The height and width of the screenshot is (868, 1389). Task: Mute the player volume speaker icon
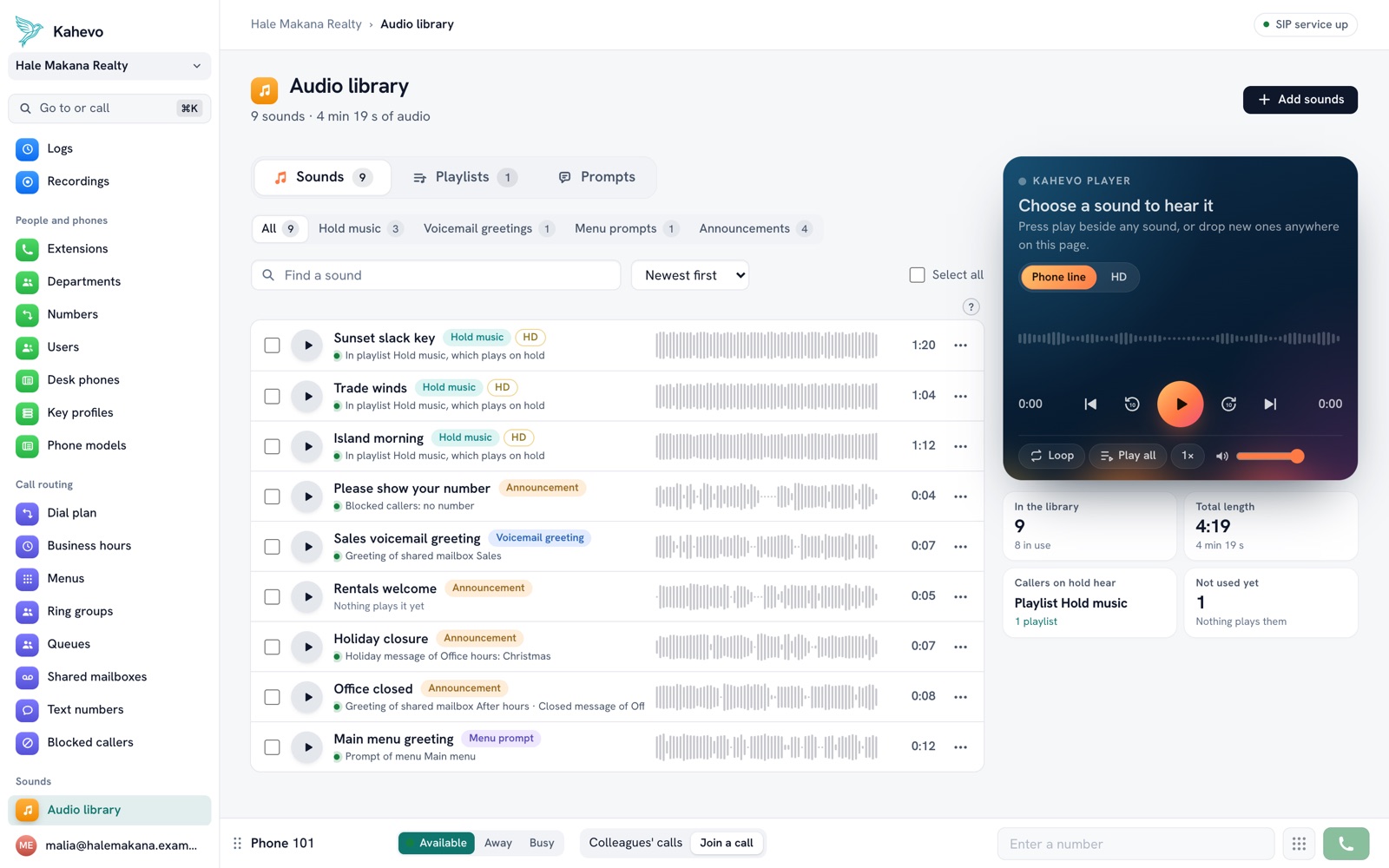(x=1221, y=456)
